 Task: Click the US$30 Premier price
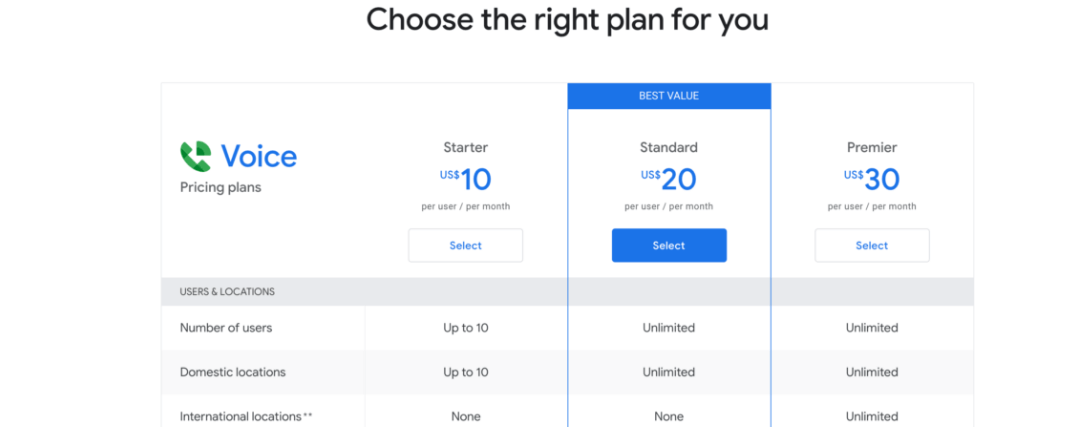coord(872,180)
